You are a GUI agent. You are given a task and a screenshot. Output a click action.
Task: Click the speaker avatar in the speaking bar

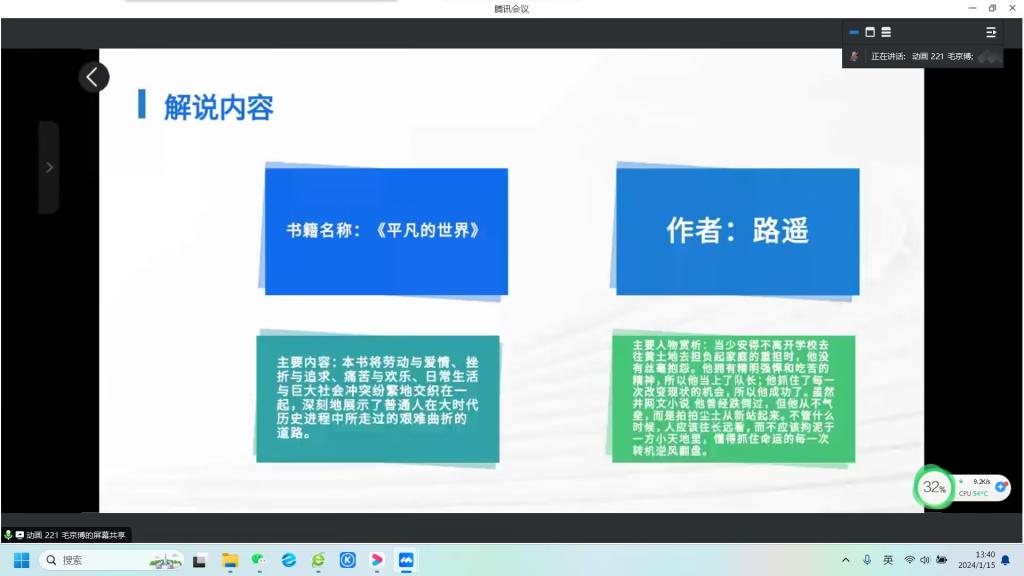pos(854,56)
